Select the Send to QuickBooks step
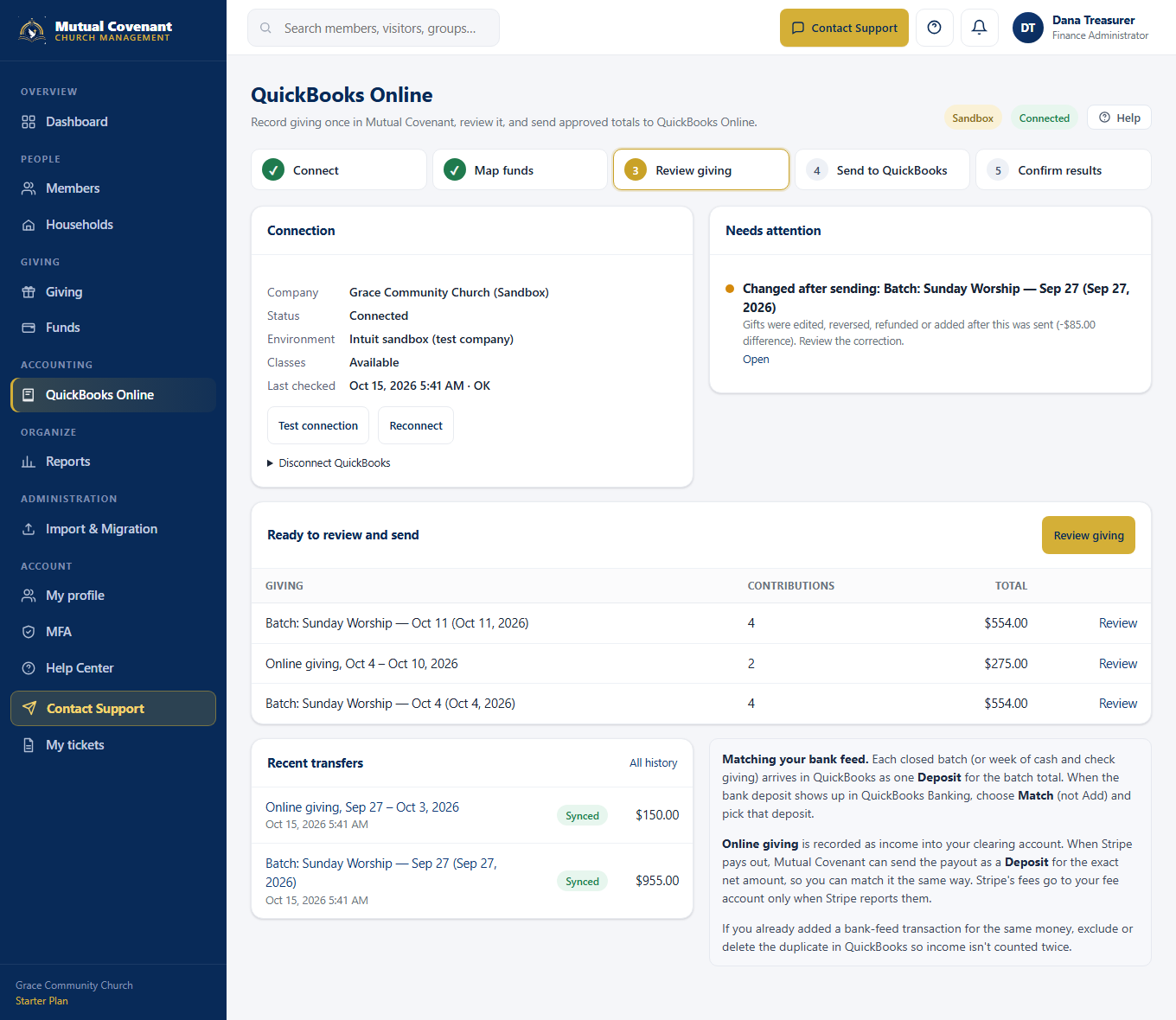 coord(882,169)
